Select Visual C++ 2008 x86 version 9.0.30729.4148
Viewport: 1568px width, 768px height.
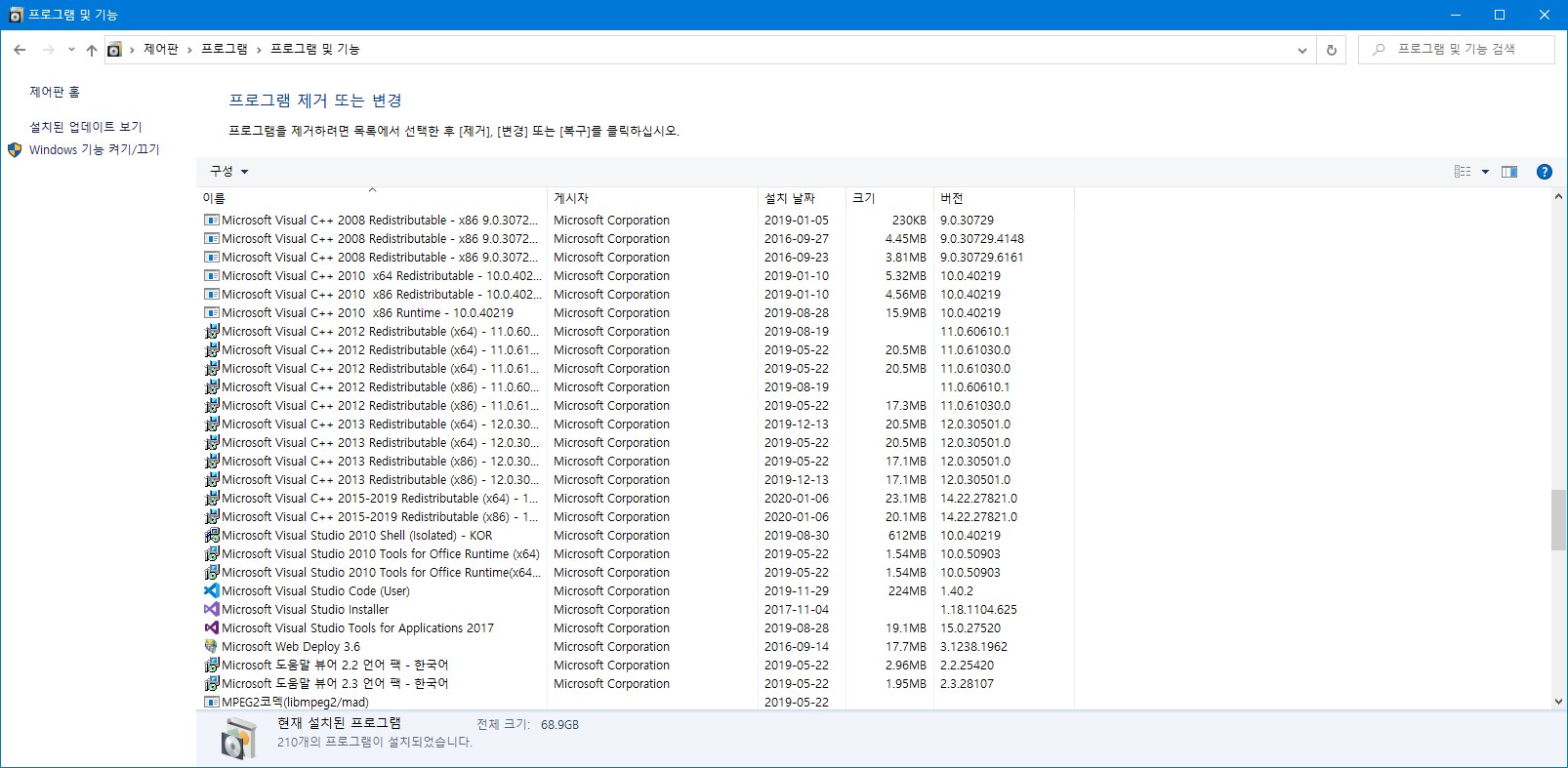635,239
